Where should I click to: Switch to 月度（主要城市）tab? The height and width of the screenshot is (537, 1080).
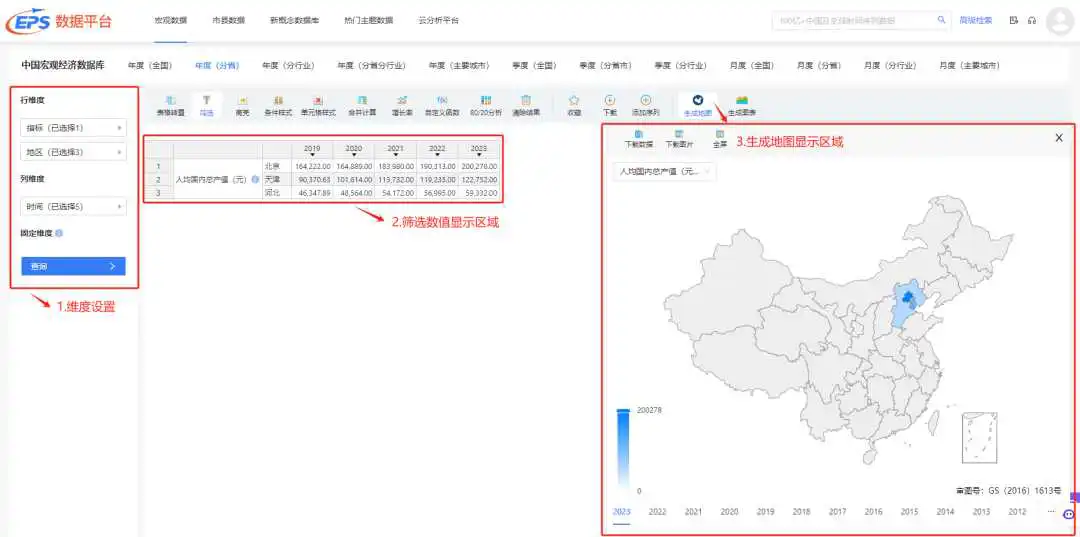(969, 66)
